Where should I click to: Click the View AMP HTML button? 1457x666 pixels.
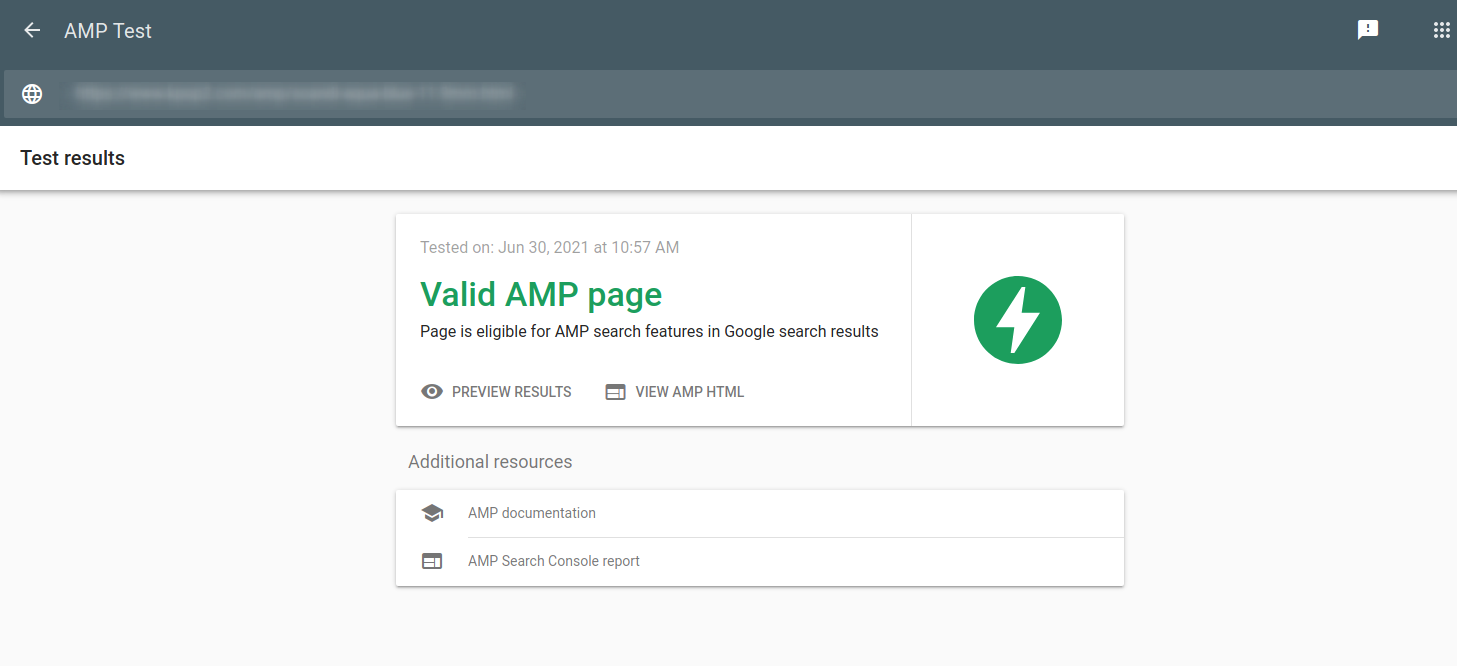675,392
